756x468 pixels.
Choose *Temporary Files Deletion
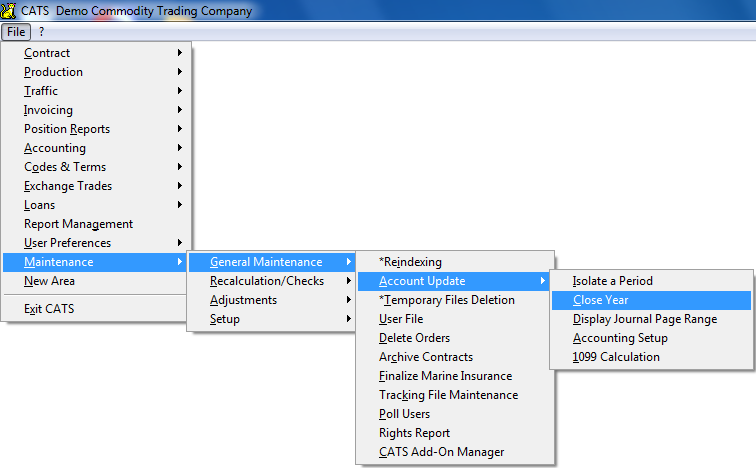455,300
